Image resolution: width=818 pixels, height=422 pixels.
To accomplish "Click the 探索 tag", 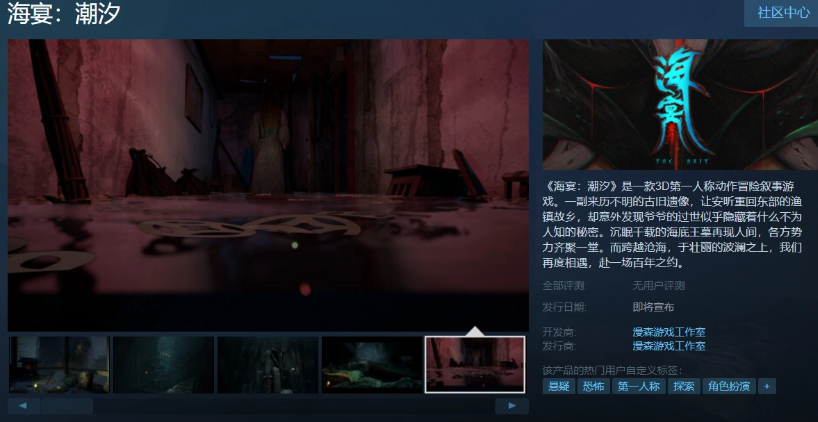I will [x=684, y=387].
